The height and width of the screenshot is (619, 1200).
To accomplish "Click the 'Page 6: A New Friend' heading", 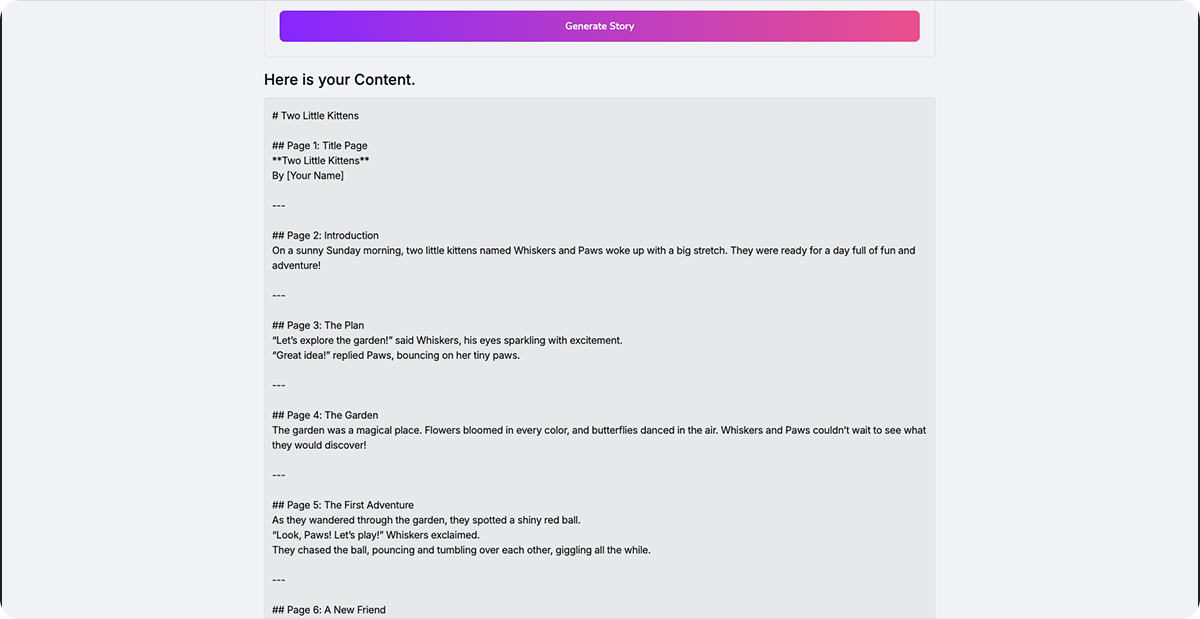I will [328, 610].
